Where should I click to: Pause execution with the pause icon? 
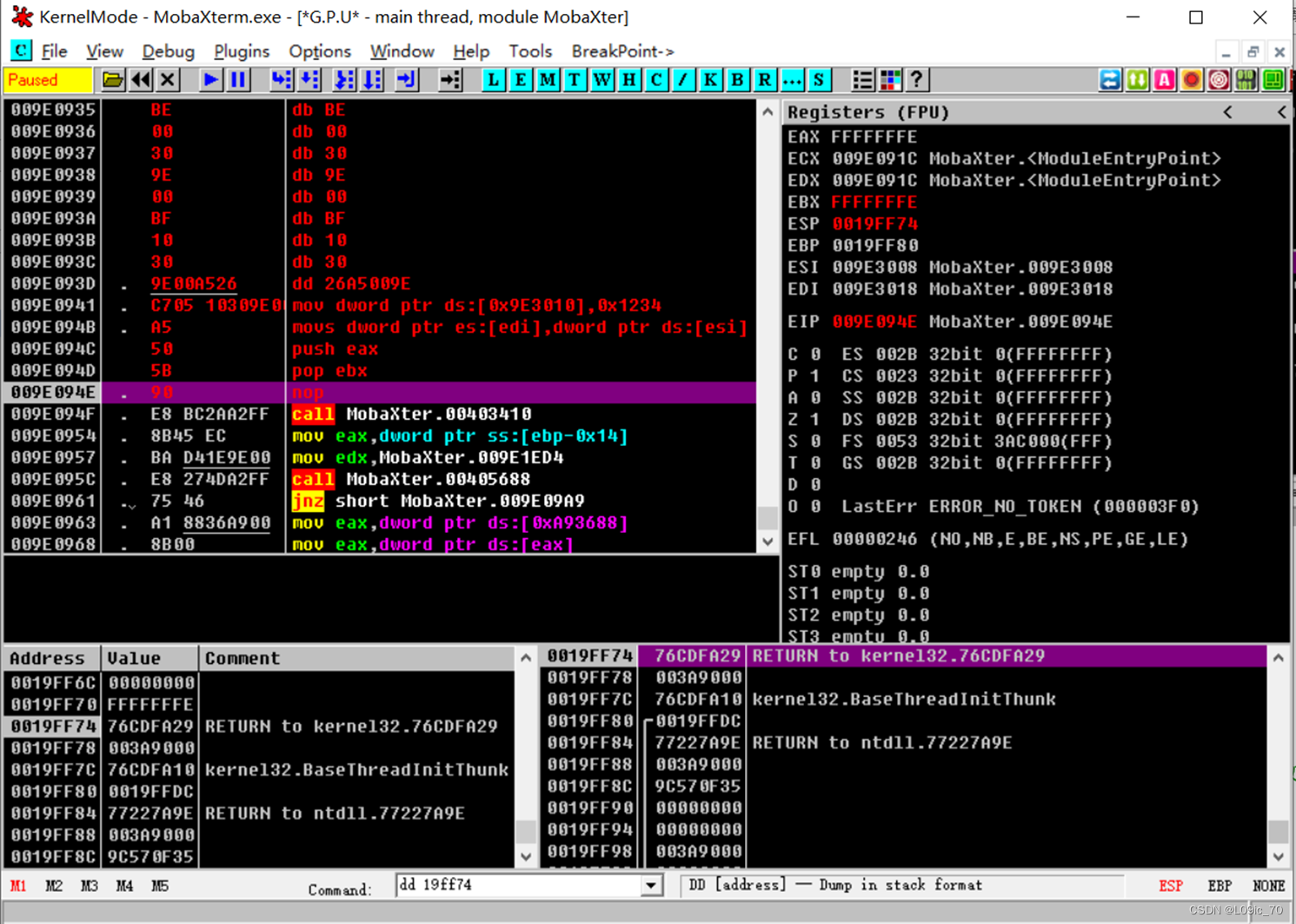(x=237, y=80)
